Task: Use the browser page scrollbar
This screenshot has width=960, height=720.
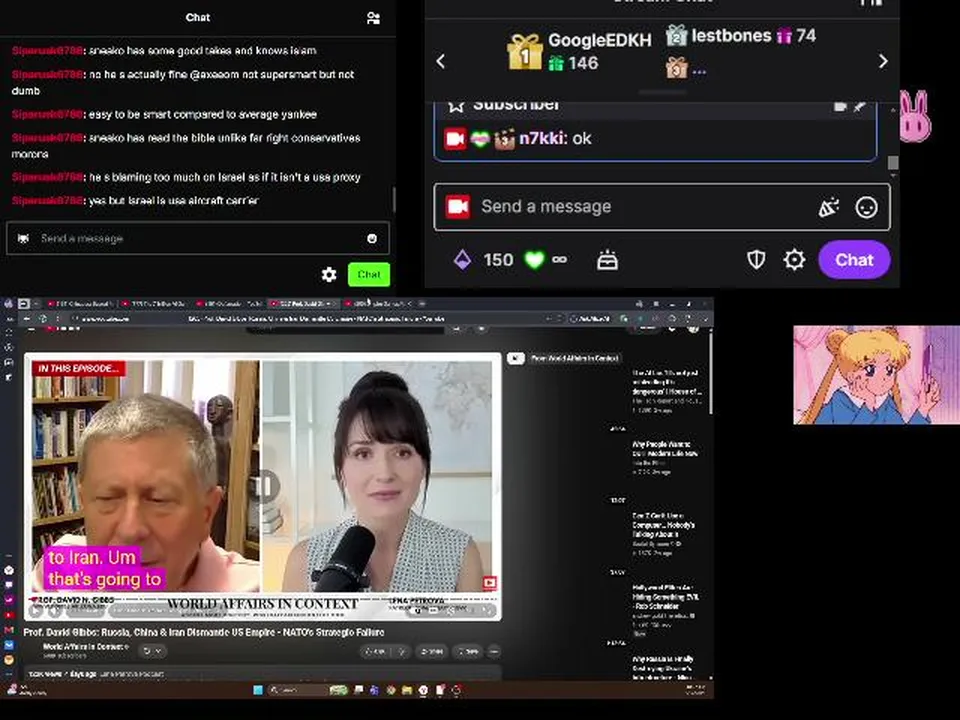Action: pos(711,373)
